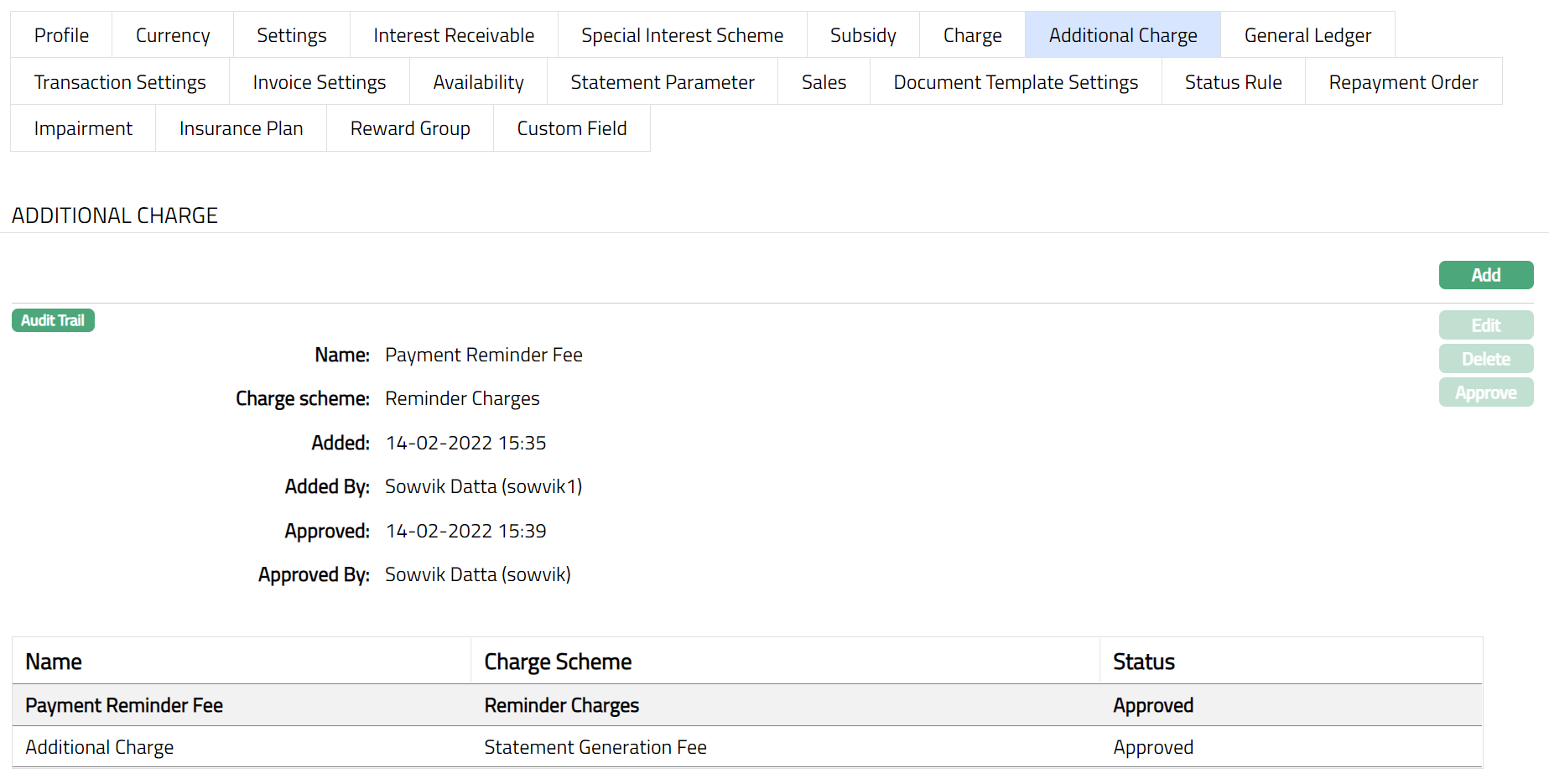The image size is (1549, 784).
Task: Select the Statement Parameter tab
Action: (663, 82)
